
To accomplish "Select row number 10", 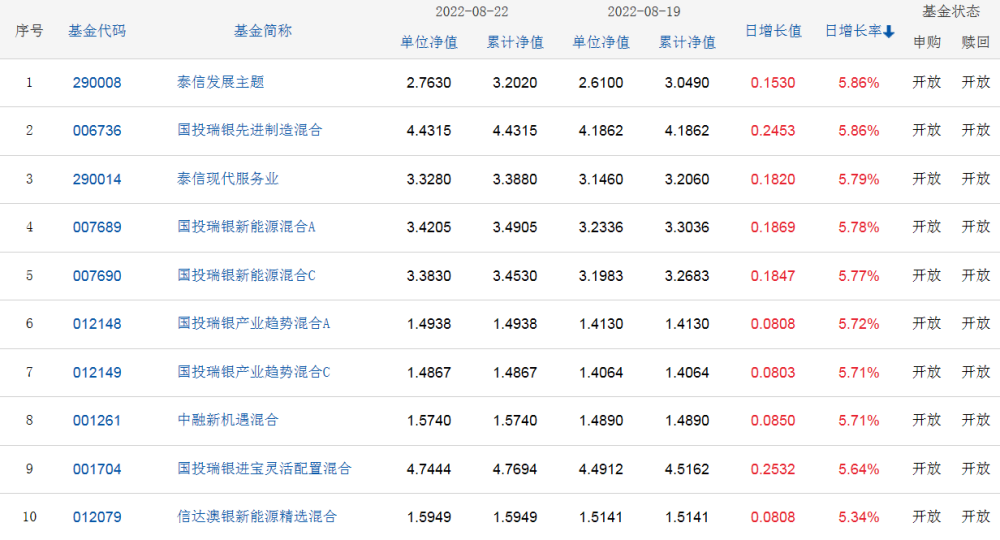I will click(29, 516).
